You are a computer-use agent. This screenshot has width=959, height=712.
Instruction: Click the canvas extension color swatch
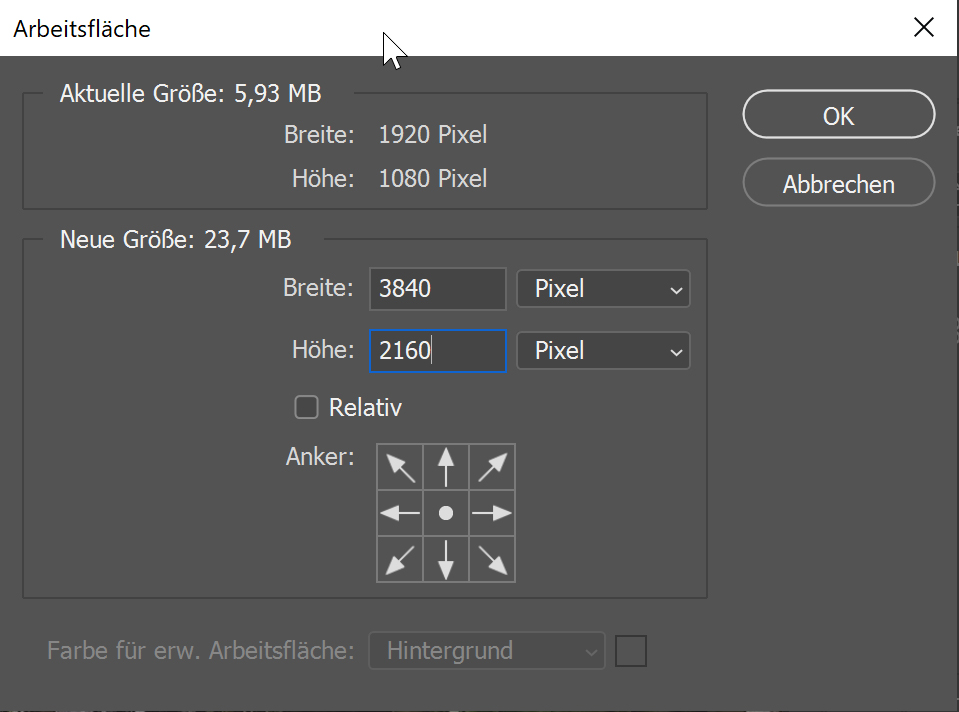pyautogui.click(x=631, y=651)
